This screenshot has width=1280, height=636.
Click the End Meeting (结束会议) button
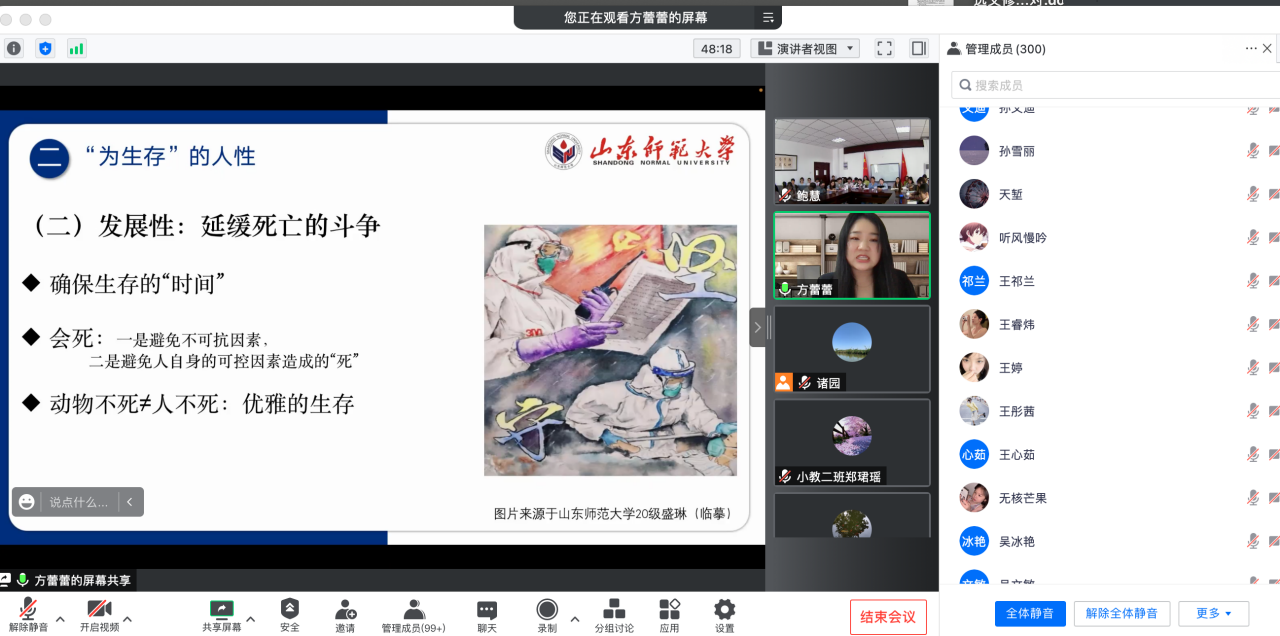pyautogui.click(x=888, y=617)
